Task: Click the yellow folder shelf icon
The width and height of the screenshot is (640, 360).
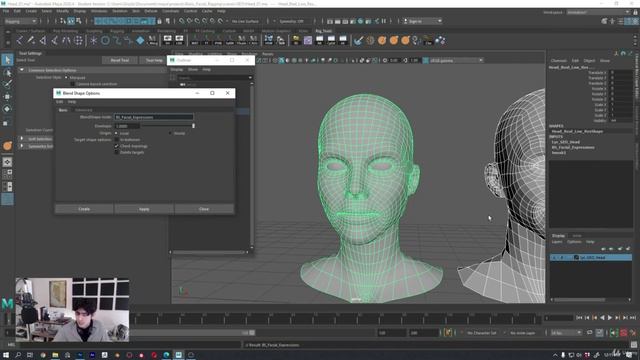Action: click(296, 40)
